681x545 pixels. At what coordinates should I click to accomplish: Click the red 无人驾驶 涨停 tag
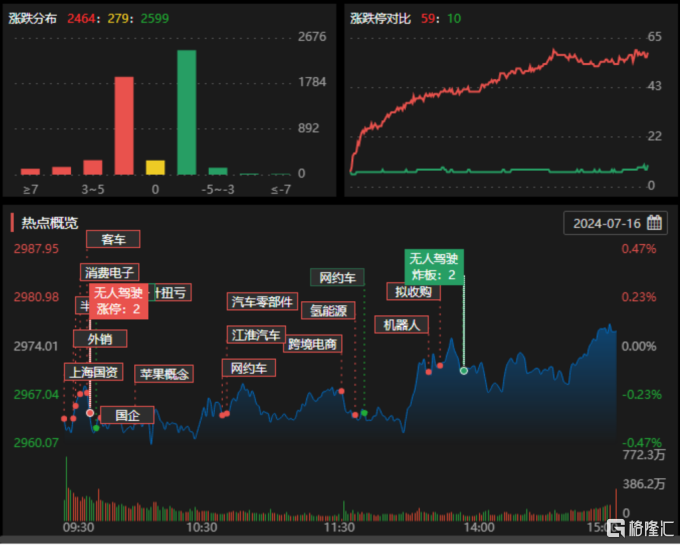click(x=119, y=301)
